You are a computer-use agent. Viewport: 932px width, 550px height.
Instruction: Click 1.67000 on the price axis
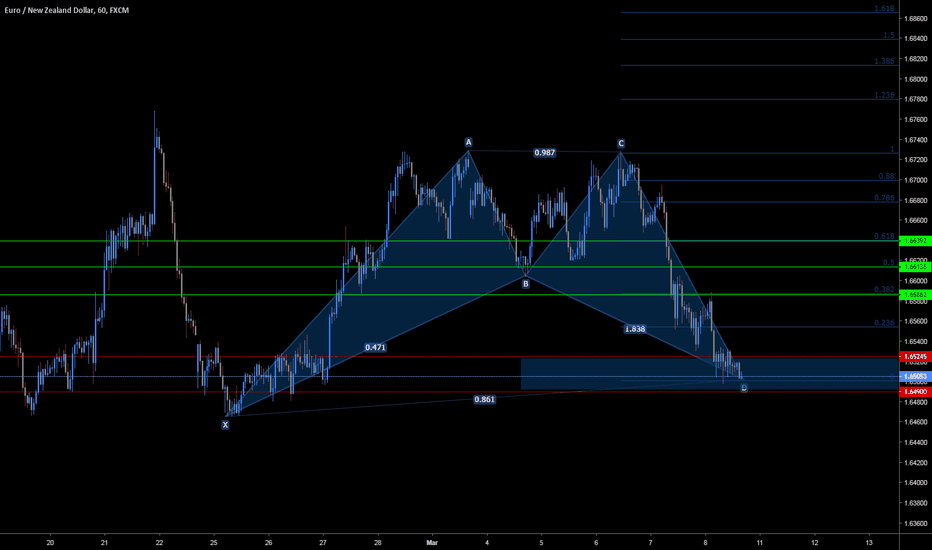tap(915, 180)
